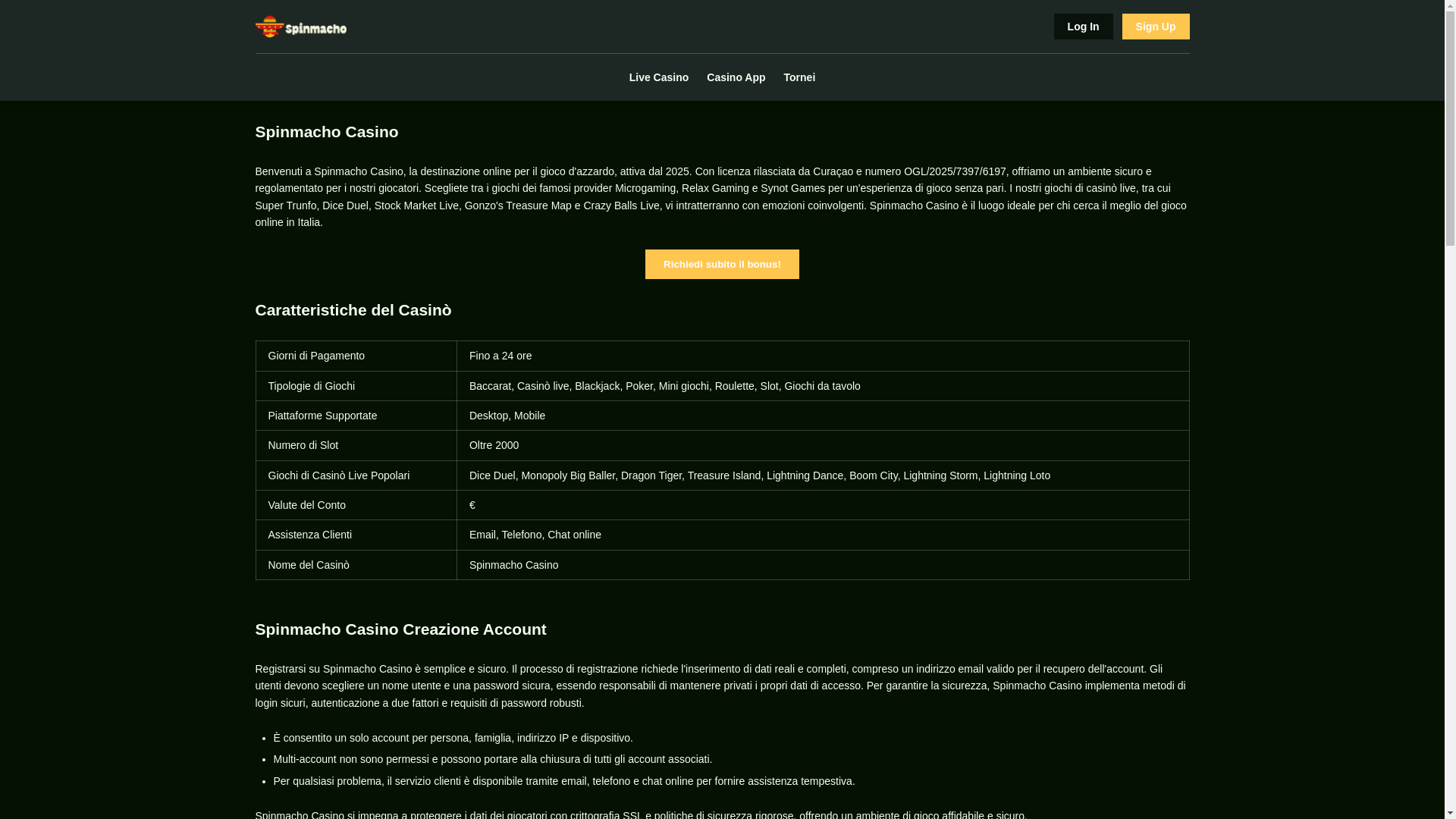This screenshot has height=819, width=1456.
Task: Click the Caratteristiche del Casinò heading
Action: 353,310
